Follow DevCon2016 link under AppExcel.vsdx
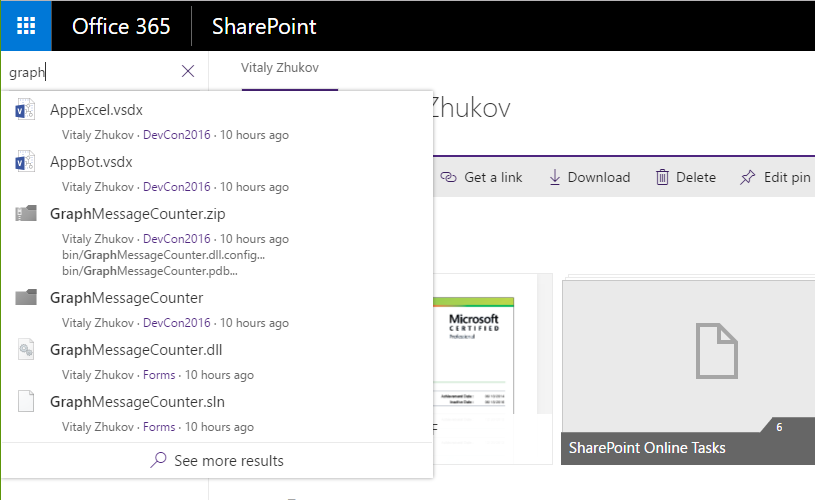The image size is (815, 500). coord(177,135)
